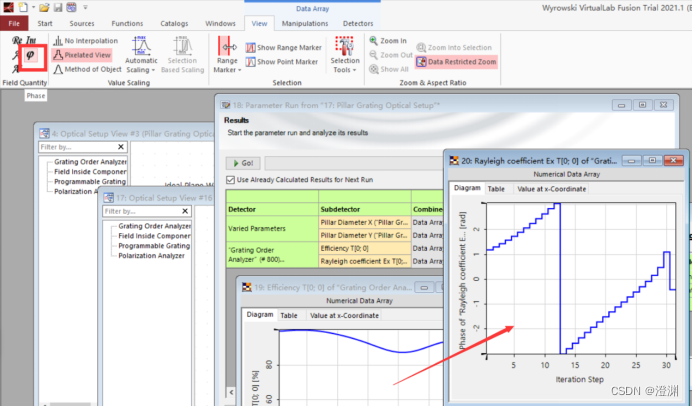Open the File menu
693x406 pixels.
click(14, 23)
